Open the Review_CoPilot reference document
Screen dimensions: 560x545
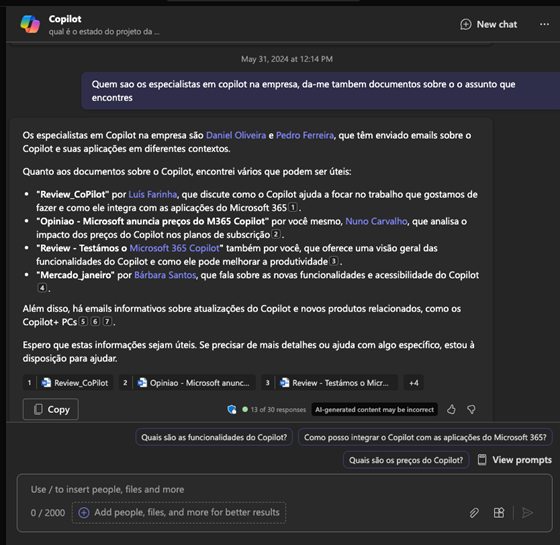click(x=68, y=383)
